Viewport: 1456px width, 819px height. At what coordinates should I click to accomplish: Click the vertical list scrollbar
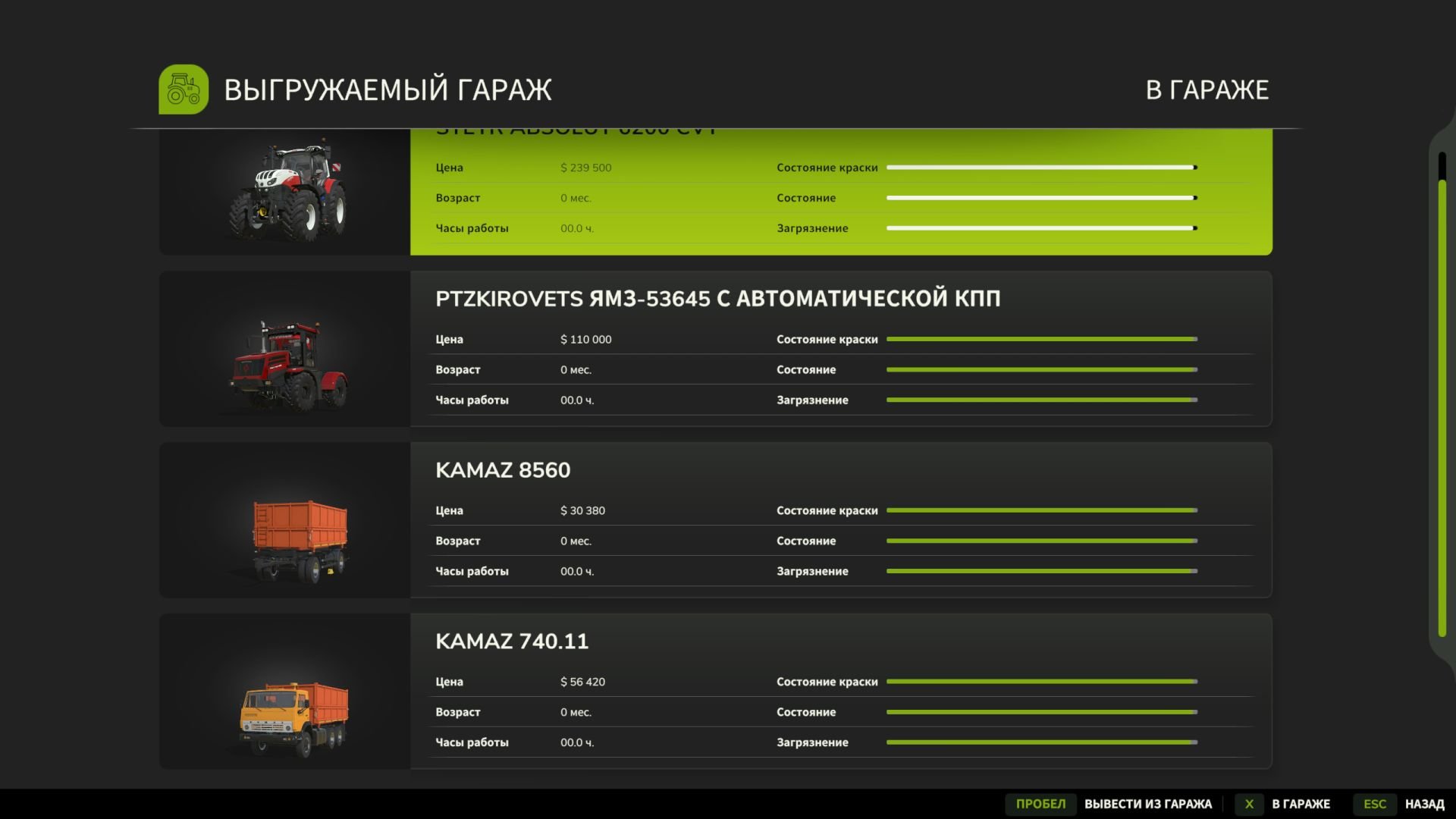(1442, 394)
